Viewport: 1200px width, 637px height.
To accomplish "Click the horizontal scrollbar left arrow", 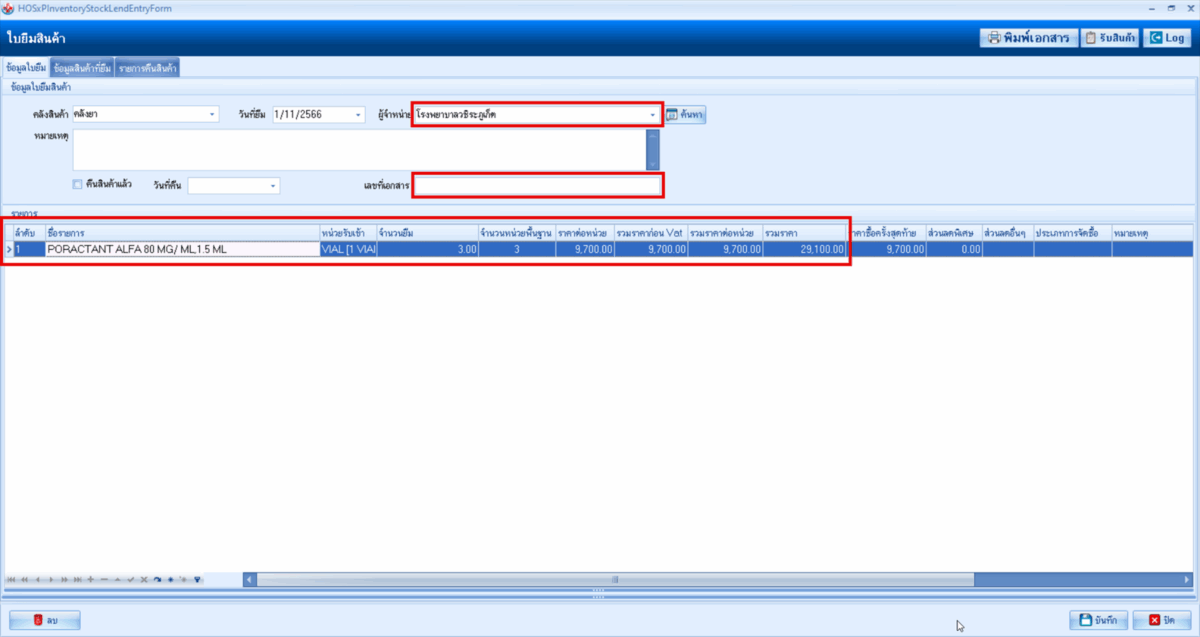I will pos(250,579).
